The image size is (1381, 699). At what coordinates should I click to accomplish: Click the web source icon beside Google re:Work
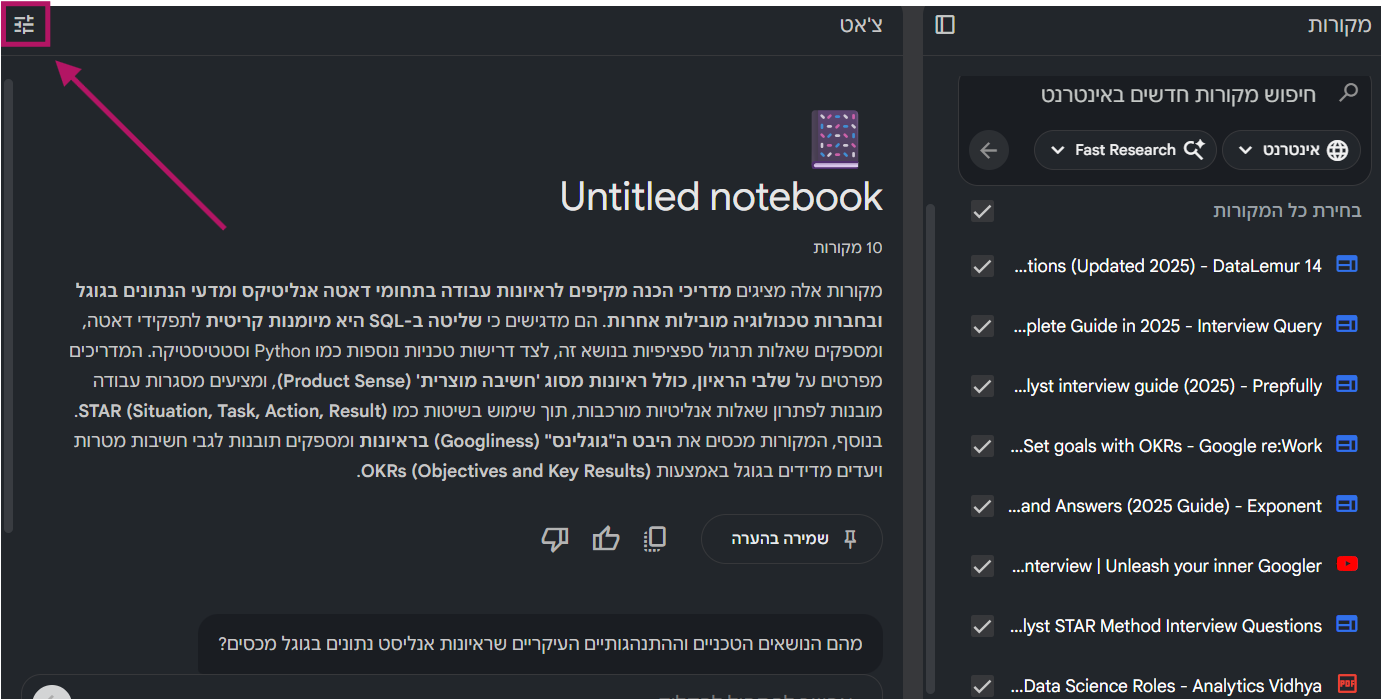tap(1347, 445)
